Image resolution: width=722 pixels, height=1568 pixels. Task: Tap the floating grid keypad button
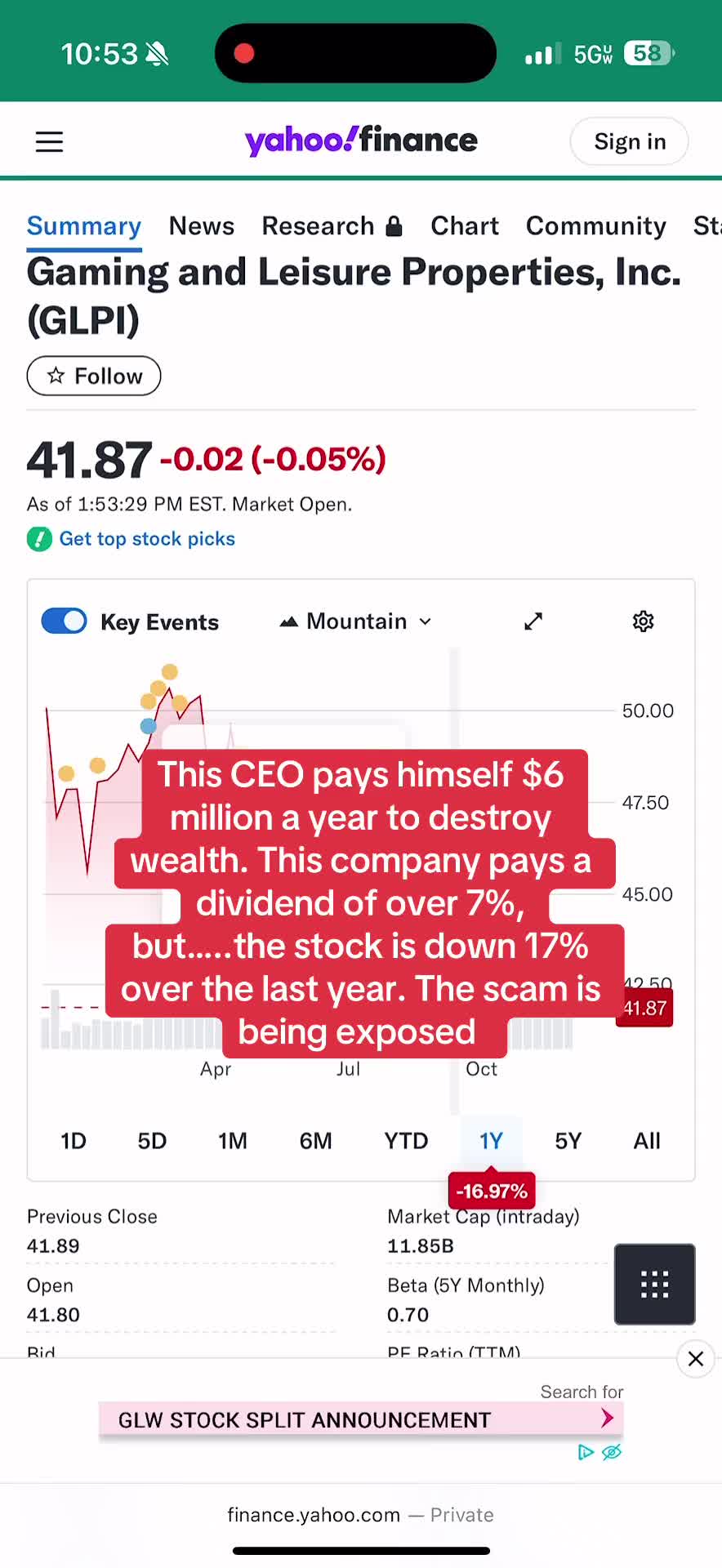(x=654, y=1284)
